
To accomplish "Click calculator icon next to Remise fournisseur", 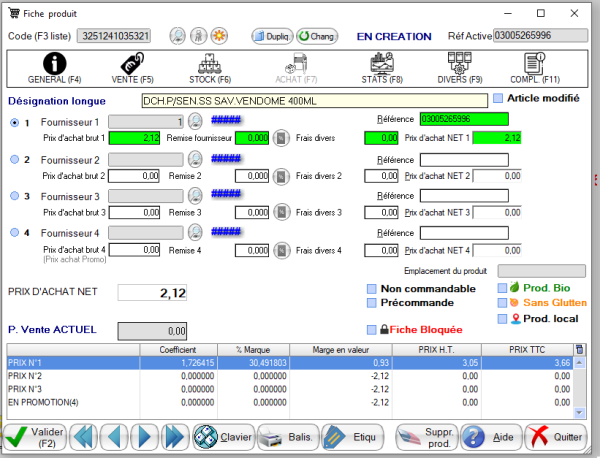I will (x=282, y=138).
